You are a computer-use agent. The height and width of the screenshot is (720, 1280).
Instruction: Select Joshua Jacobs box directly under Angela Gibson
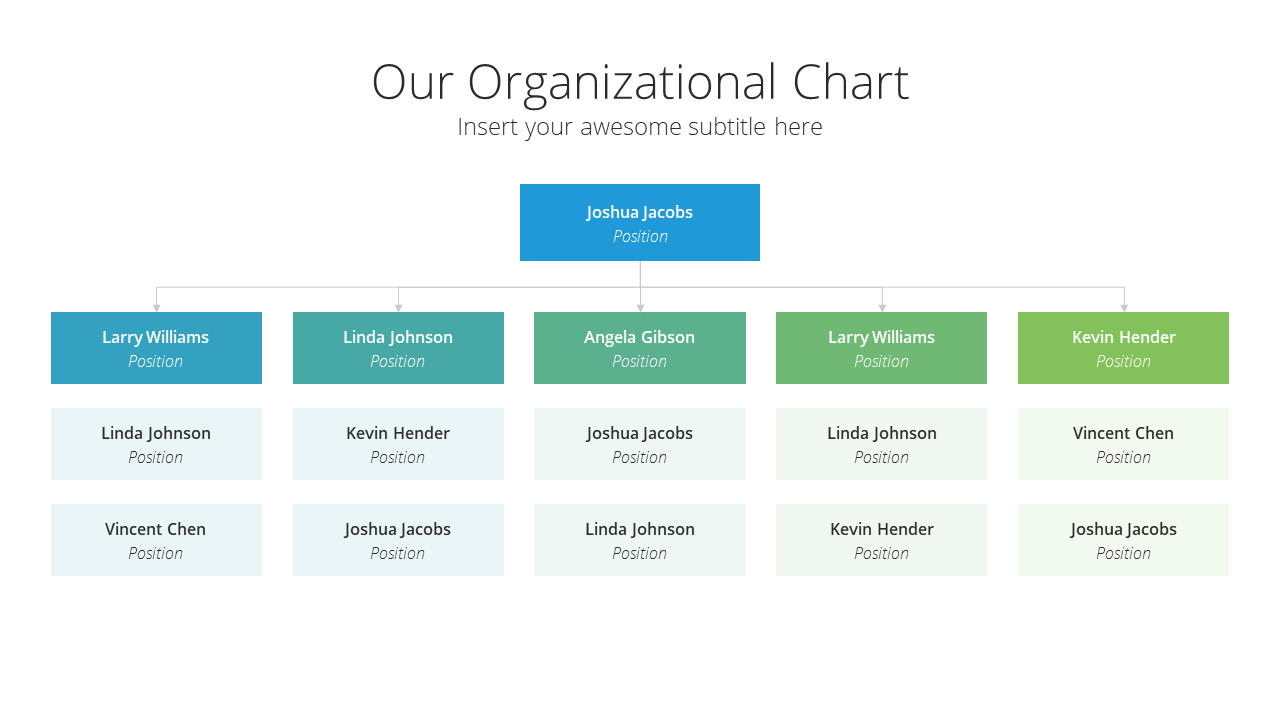(x=640, y=444)
